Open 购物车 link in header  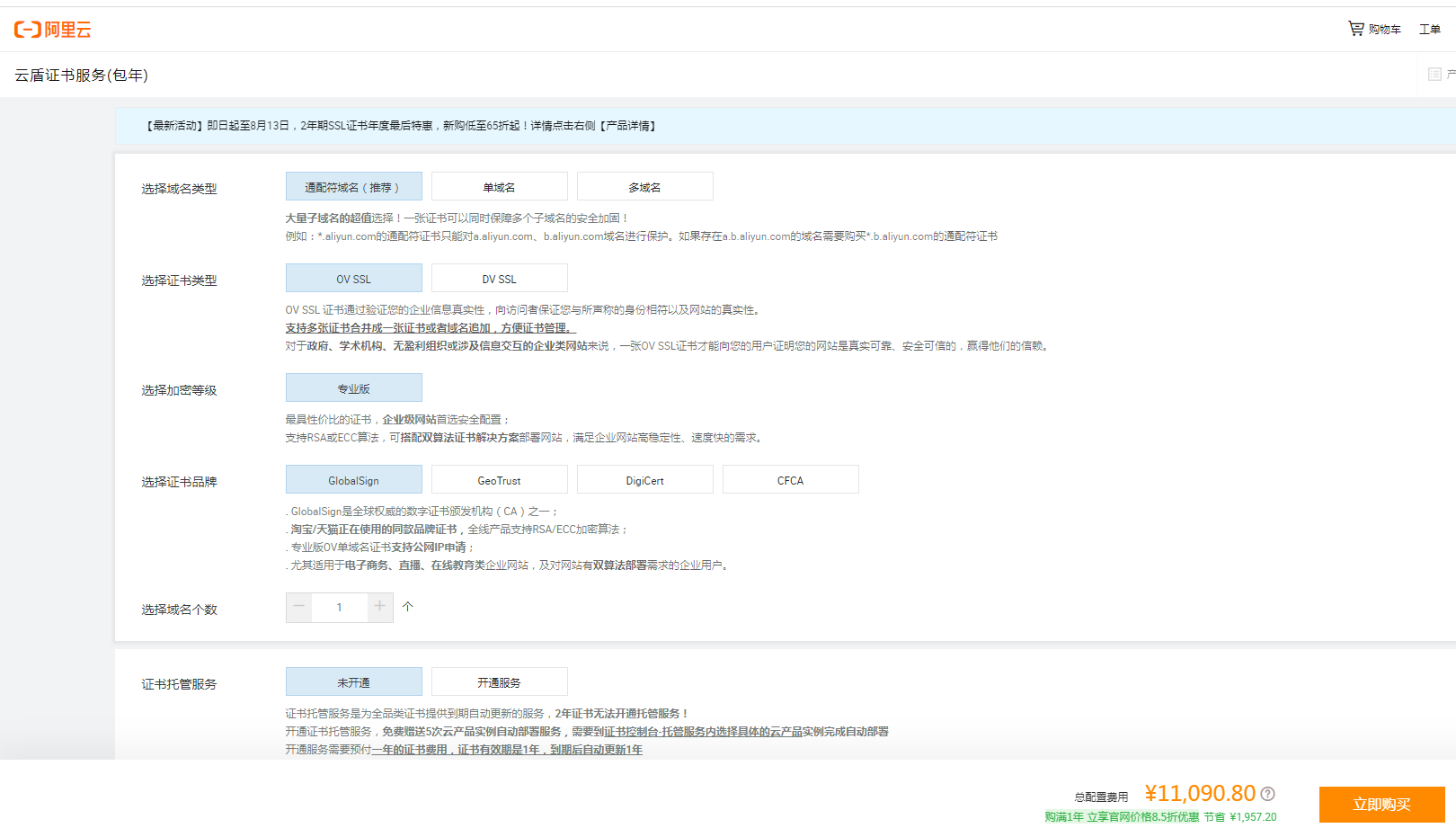click(1385, 30)
